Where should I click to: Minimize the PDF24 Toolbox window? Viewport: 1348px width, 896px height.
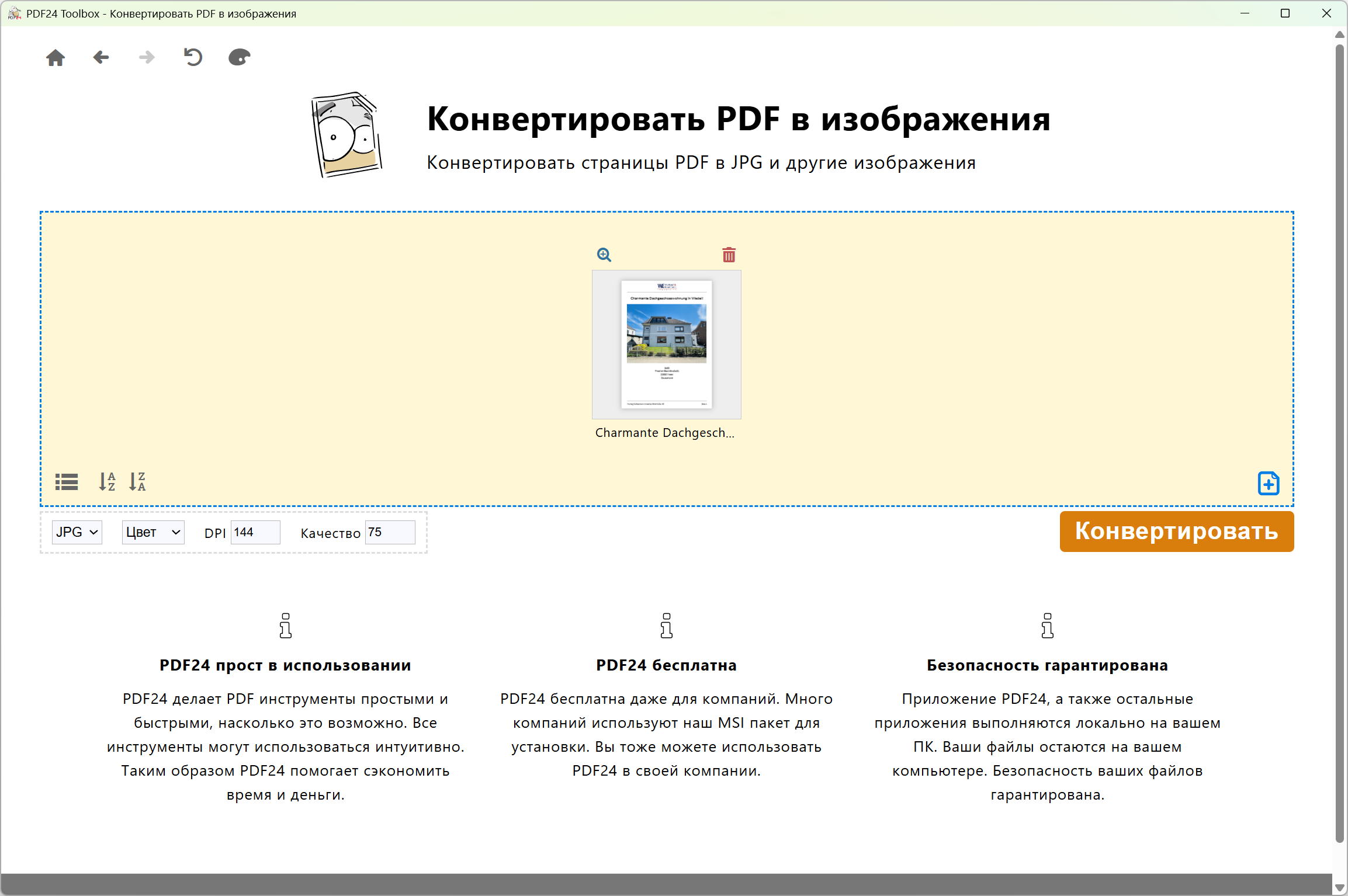click(x=1245, y=13)
